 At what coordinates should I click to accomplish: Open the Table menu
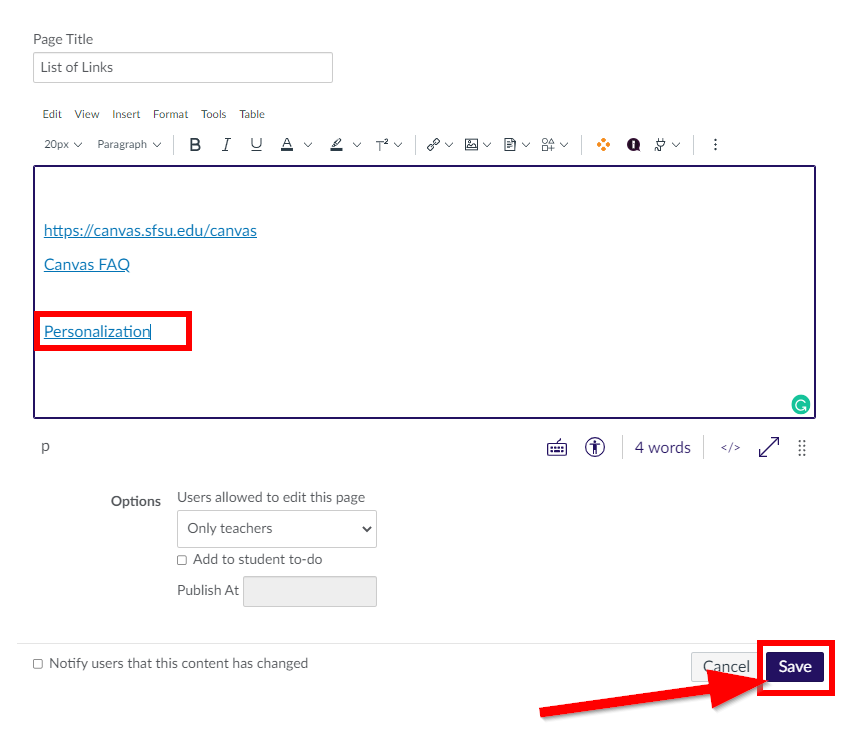tap(252, 114)
